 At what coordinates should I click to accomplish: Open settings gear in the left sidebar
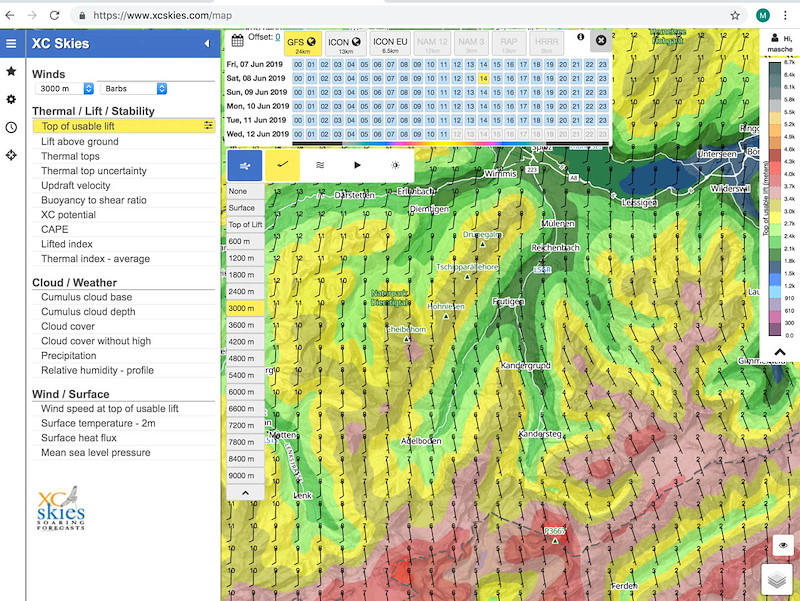click(x=11, y=99)
